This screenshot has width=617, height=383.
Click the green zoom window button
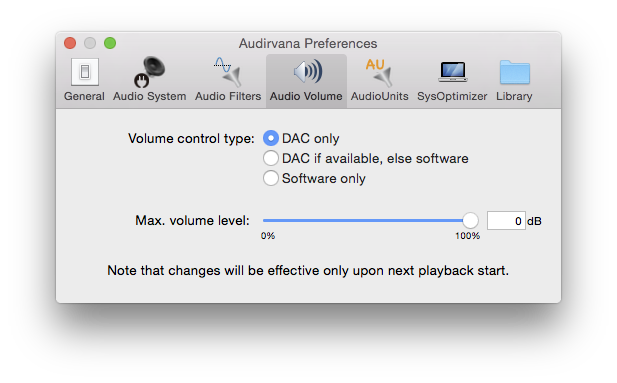pos(110,43)
